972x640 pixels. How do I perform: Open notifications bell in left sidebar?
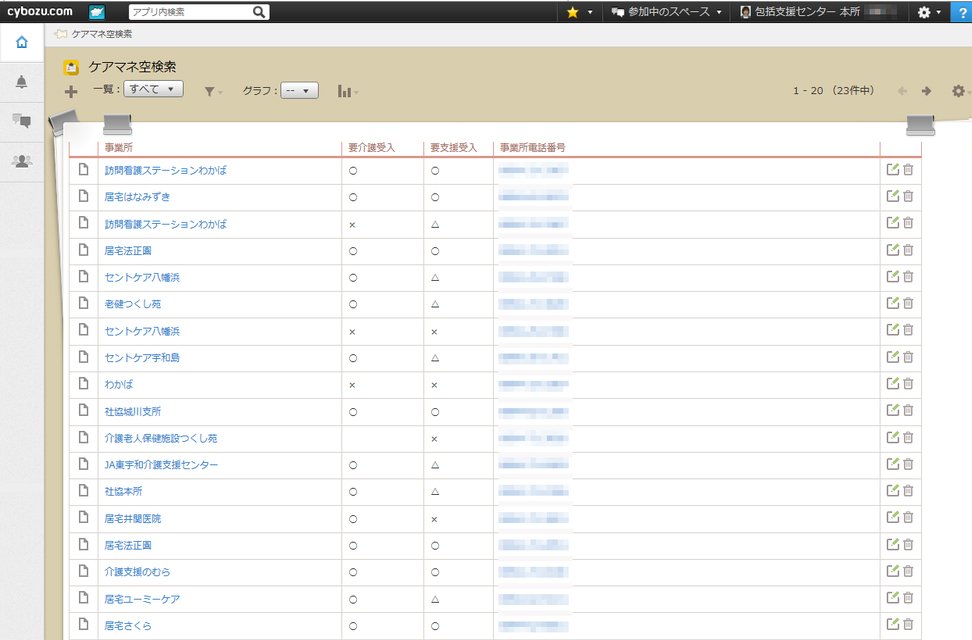pyautogui.click(x=22, y=82)
